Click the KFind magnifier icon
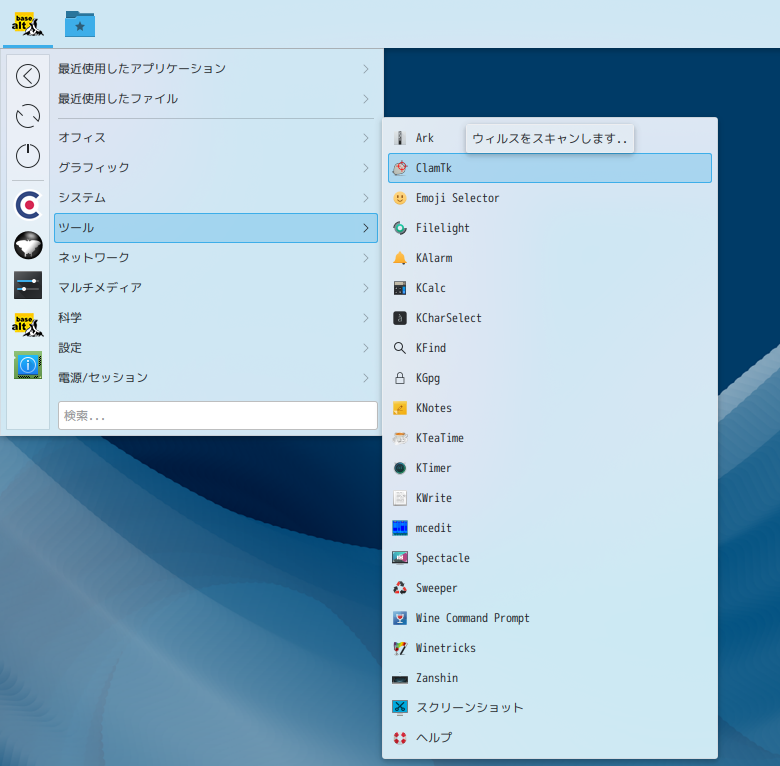This screenshot has height=766, width=780. pos(400,348)
